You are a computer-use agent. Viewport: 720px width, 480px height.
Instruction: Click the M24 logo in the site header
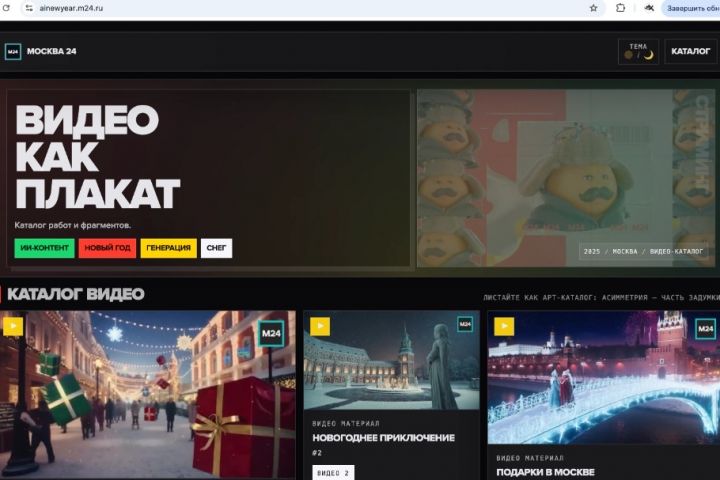[13, 51]
